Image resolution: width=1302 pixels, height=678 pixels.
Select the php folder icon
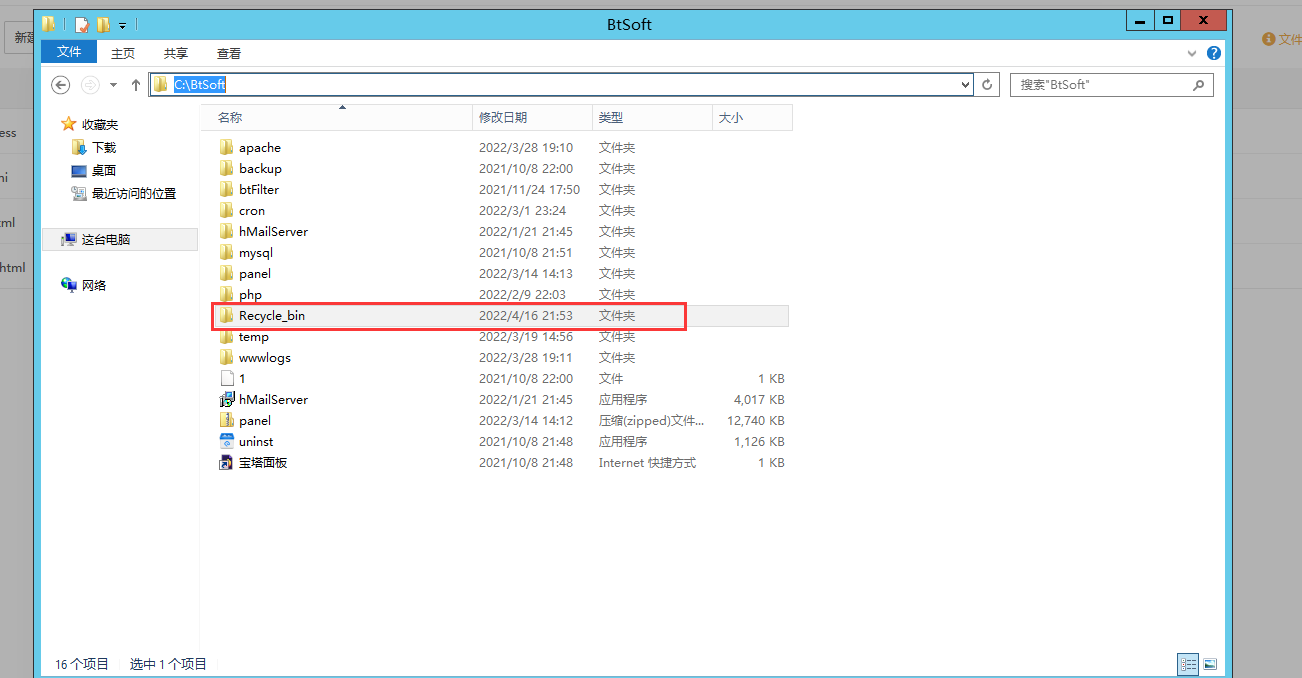(226, 294)
